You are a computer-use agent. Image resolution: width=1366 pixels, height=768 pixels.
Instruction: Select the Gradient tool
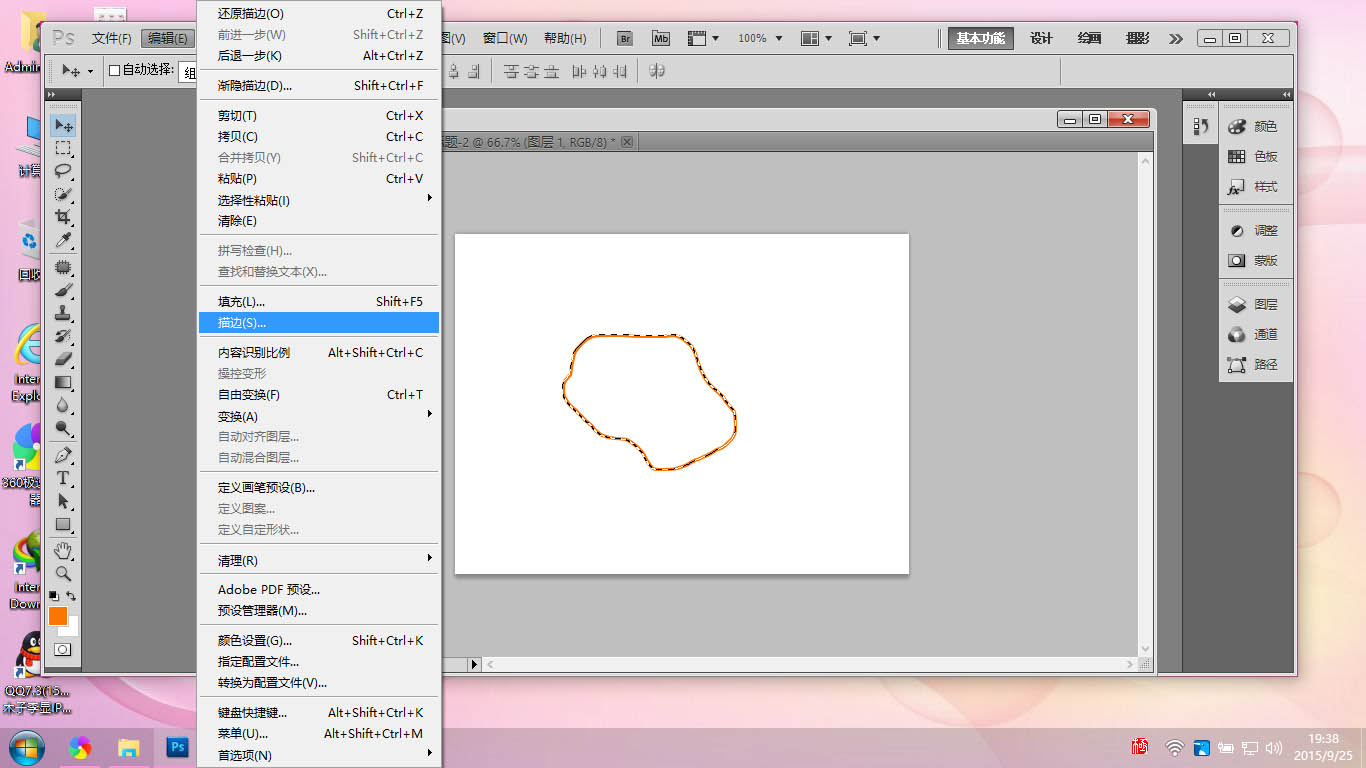tap(63, 382)
